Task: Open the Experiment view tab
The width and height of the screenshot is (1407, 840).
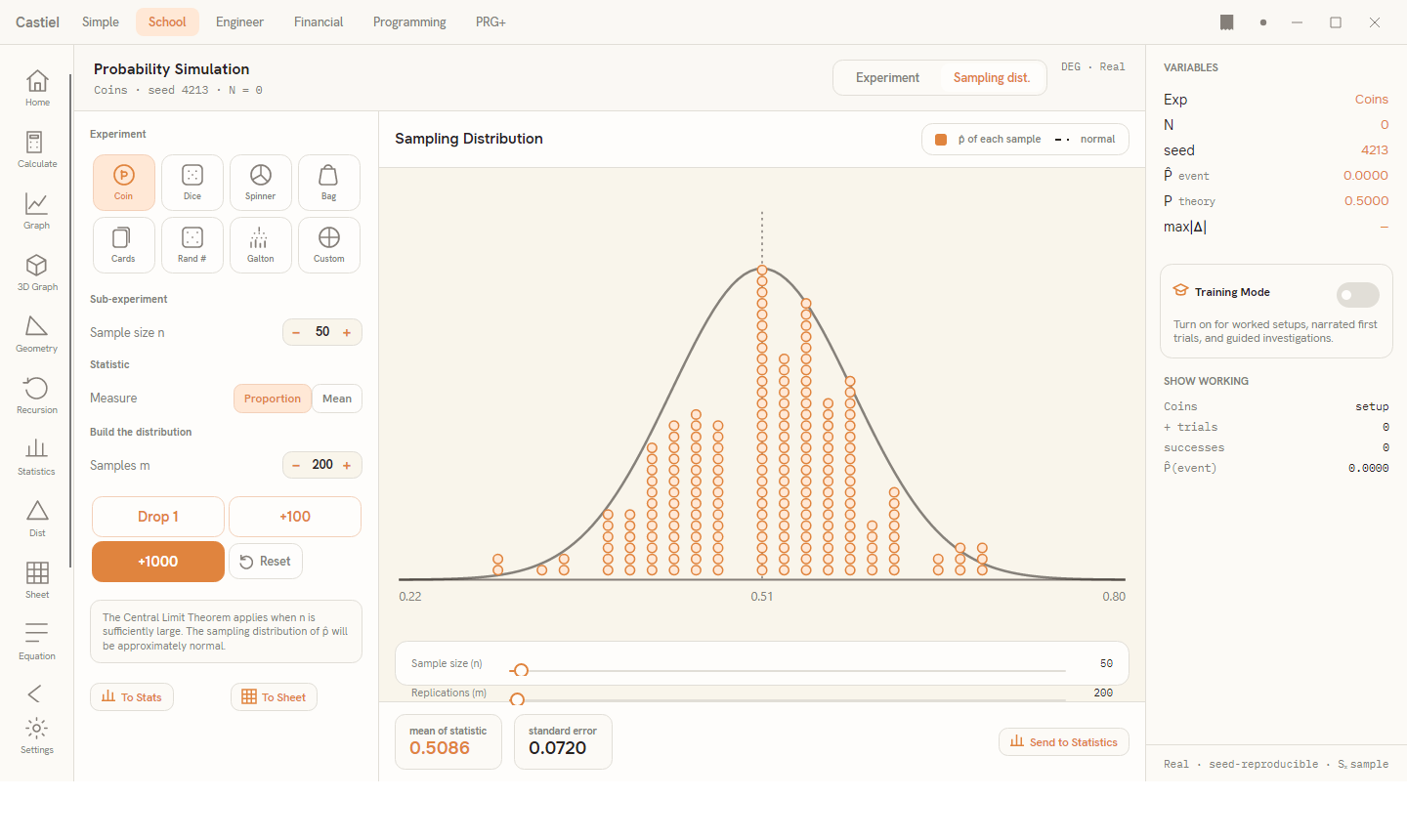Action: pos(887,78)
